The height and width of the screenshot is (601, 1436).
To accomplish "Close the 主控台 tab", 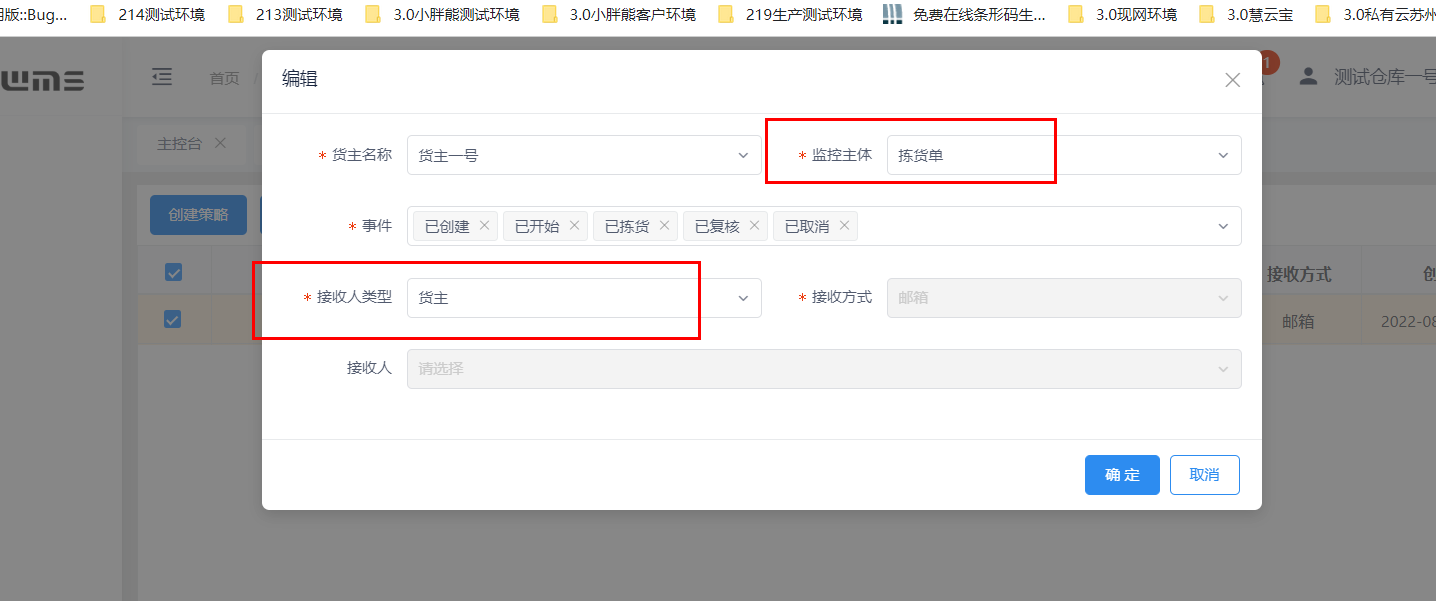I will pyautogui.click(x=220, y=143).
